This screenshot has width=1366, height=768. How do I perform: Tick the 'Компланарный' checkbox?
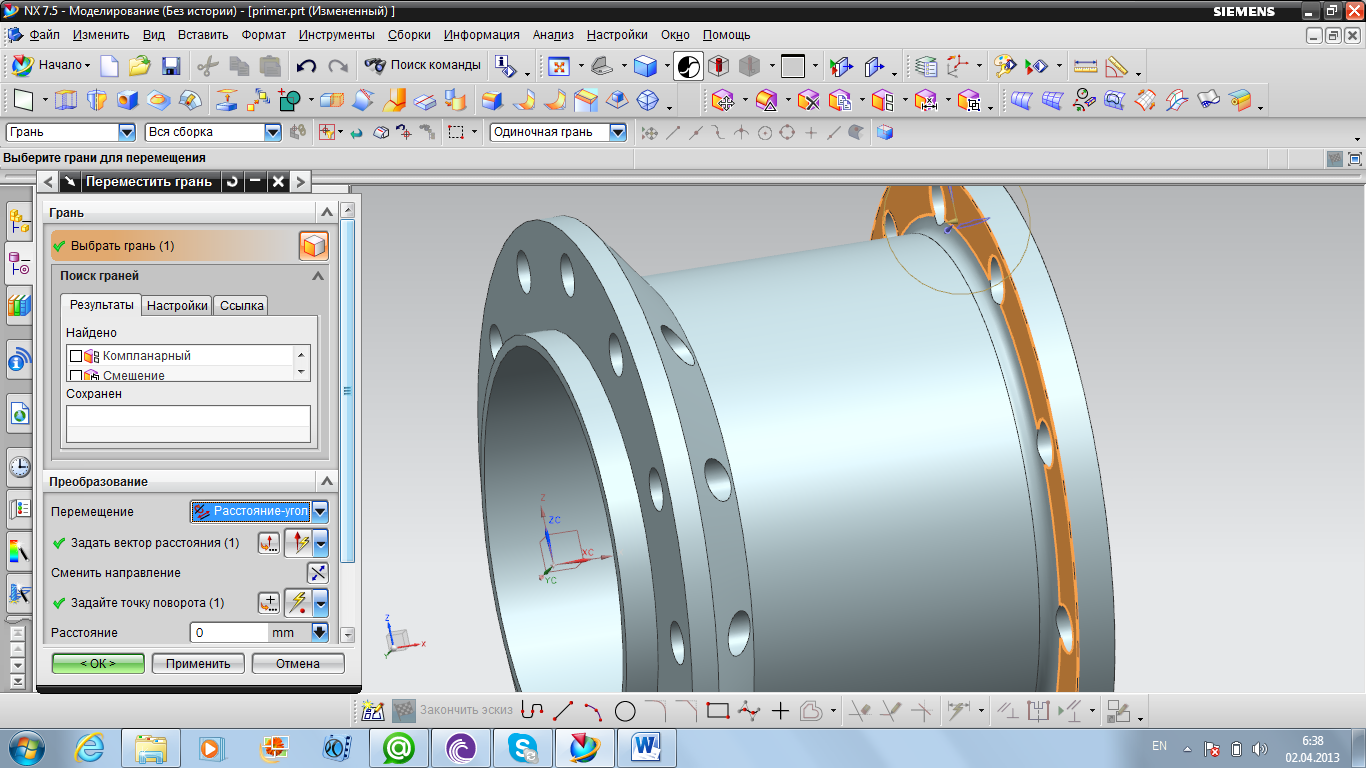(76, 356)
